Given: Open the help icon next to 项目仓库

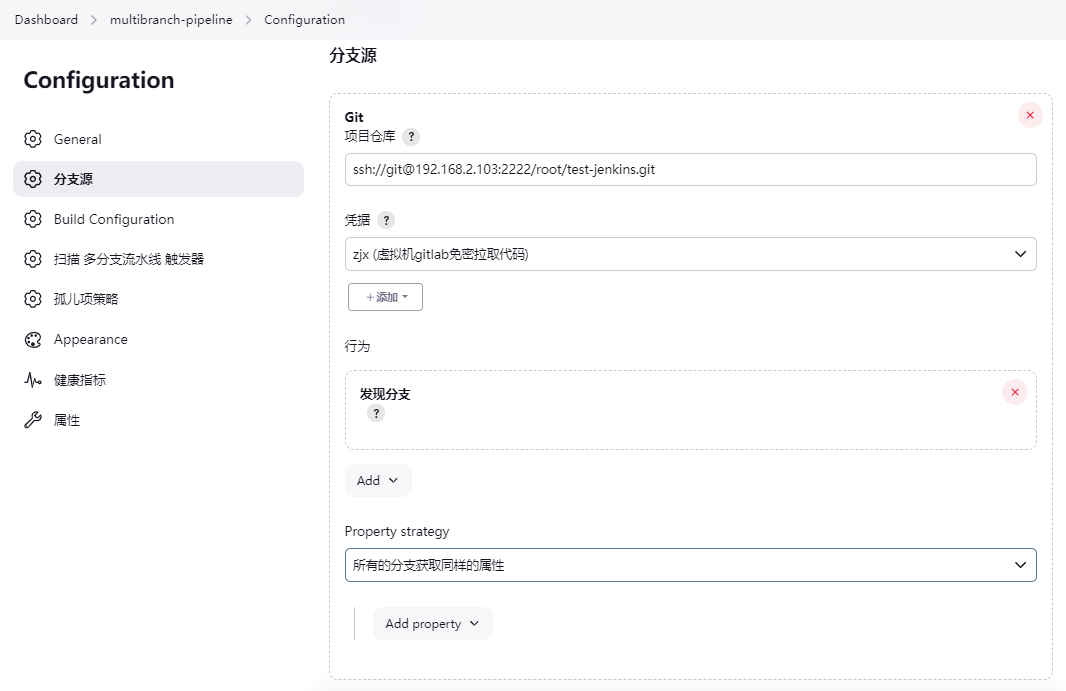Looking at the screenshot, I should (409, 137).
